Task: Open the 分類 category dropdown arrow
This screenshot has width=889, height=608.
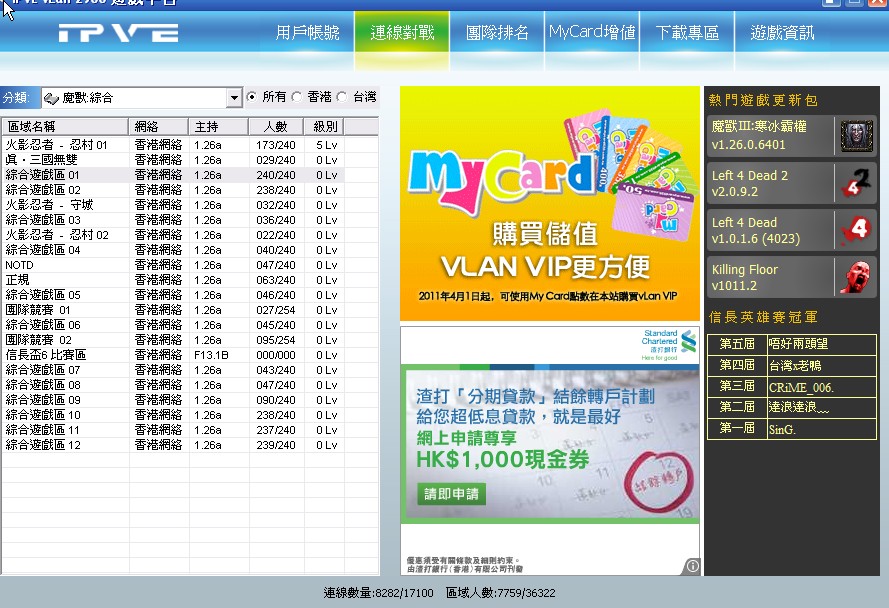Action: pyautogui.click(x=235, y=98)
